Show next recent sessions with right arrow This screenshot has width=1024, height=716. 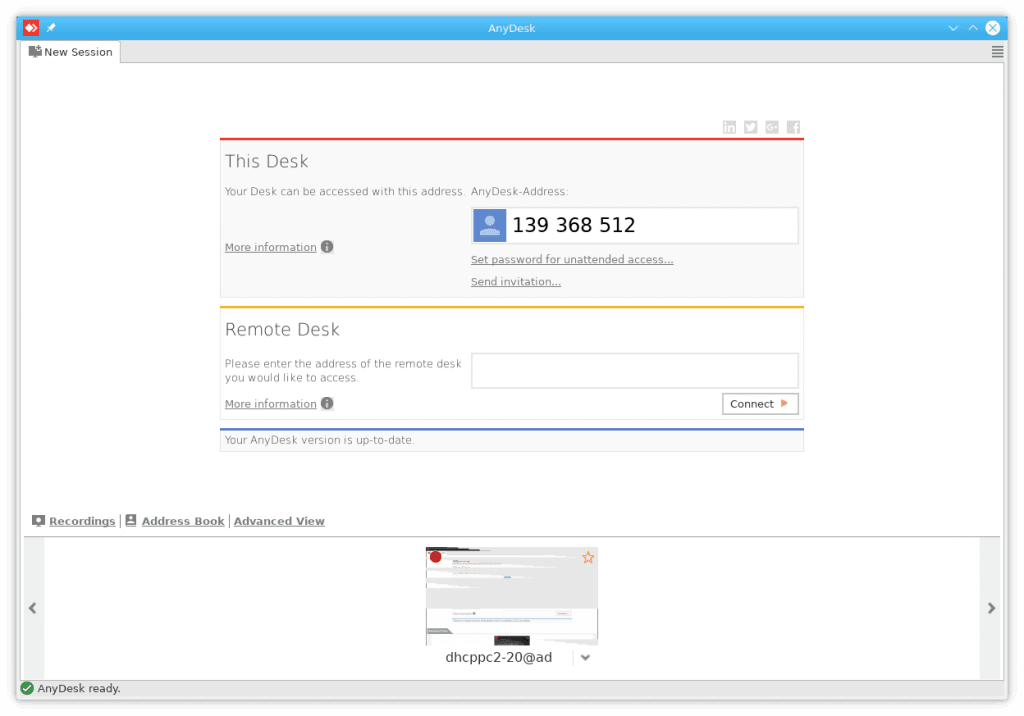991,608
